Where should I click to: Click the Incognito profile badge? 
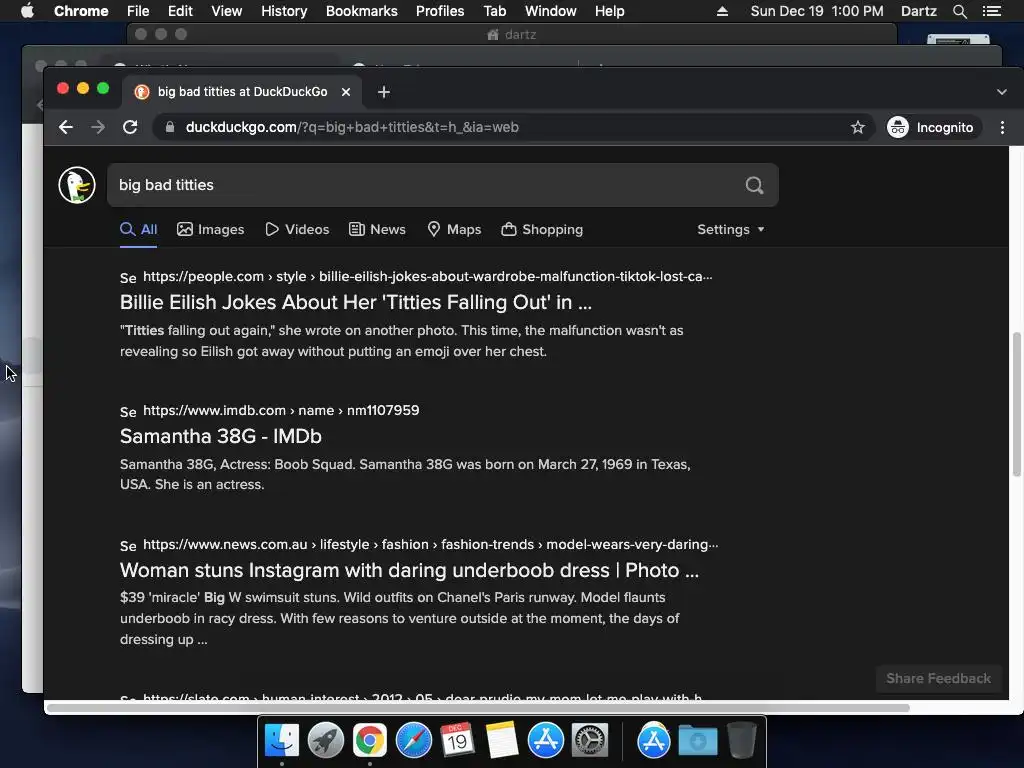pyautogui.click(x=933, y=127)
